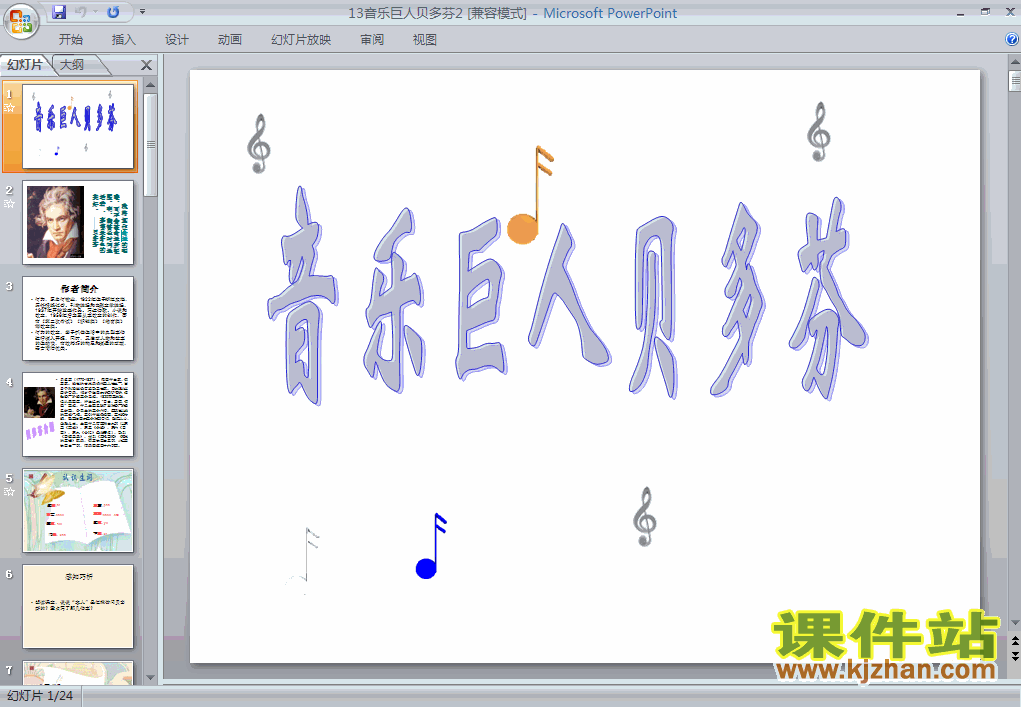Click the Undo icon in Quick Access toolbar

tap(81, 12)
